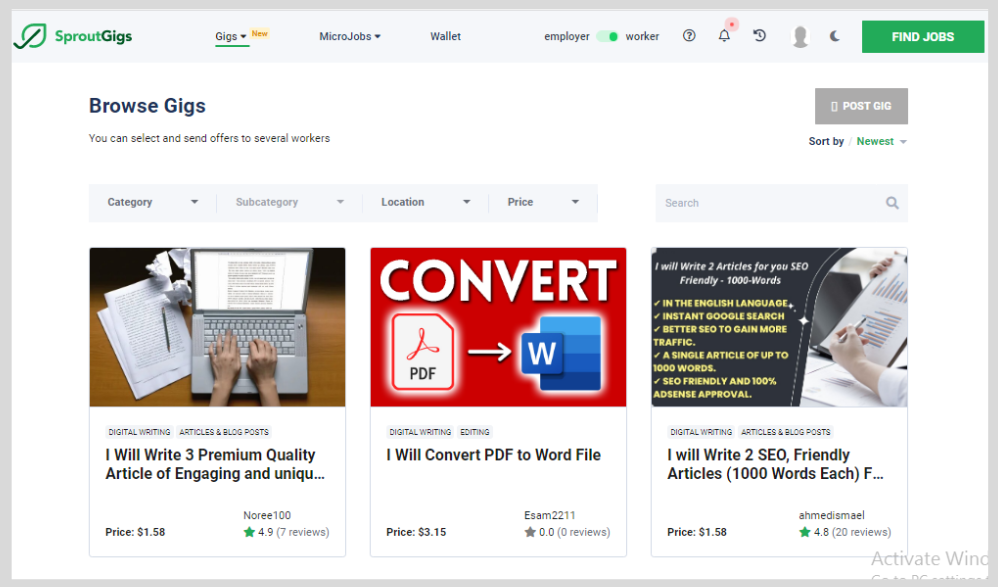Click the 'Browse Gigs' heading
Screen dimensions: 998x587
pos(147,106)
